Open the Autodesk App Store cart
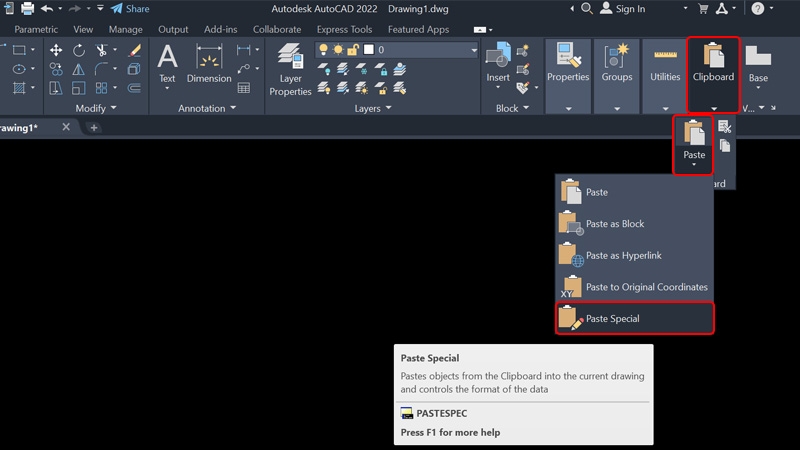Image resolution: width=800 pixels, height=450 pixels. coord(703,9)
